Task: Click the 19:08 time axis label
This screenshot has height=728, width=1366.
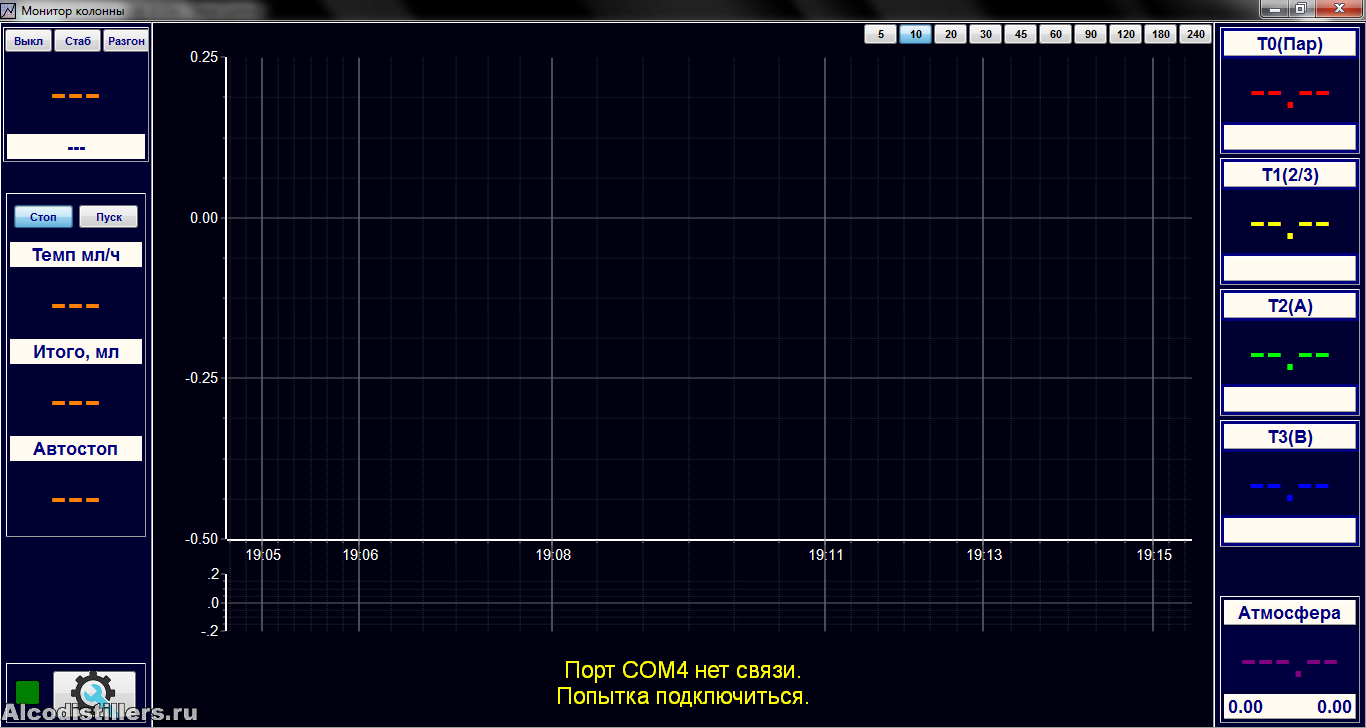Action: point(553,554)
